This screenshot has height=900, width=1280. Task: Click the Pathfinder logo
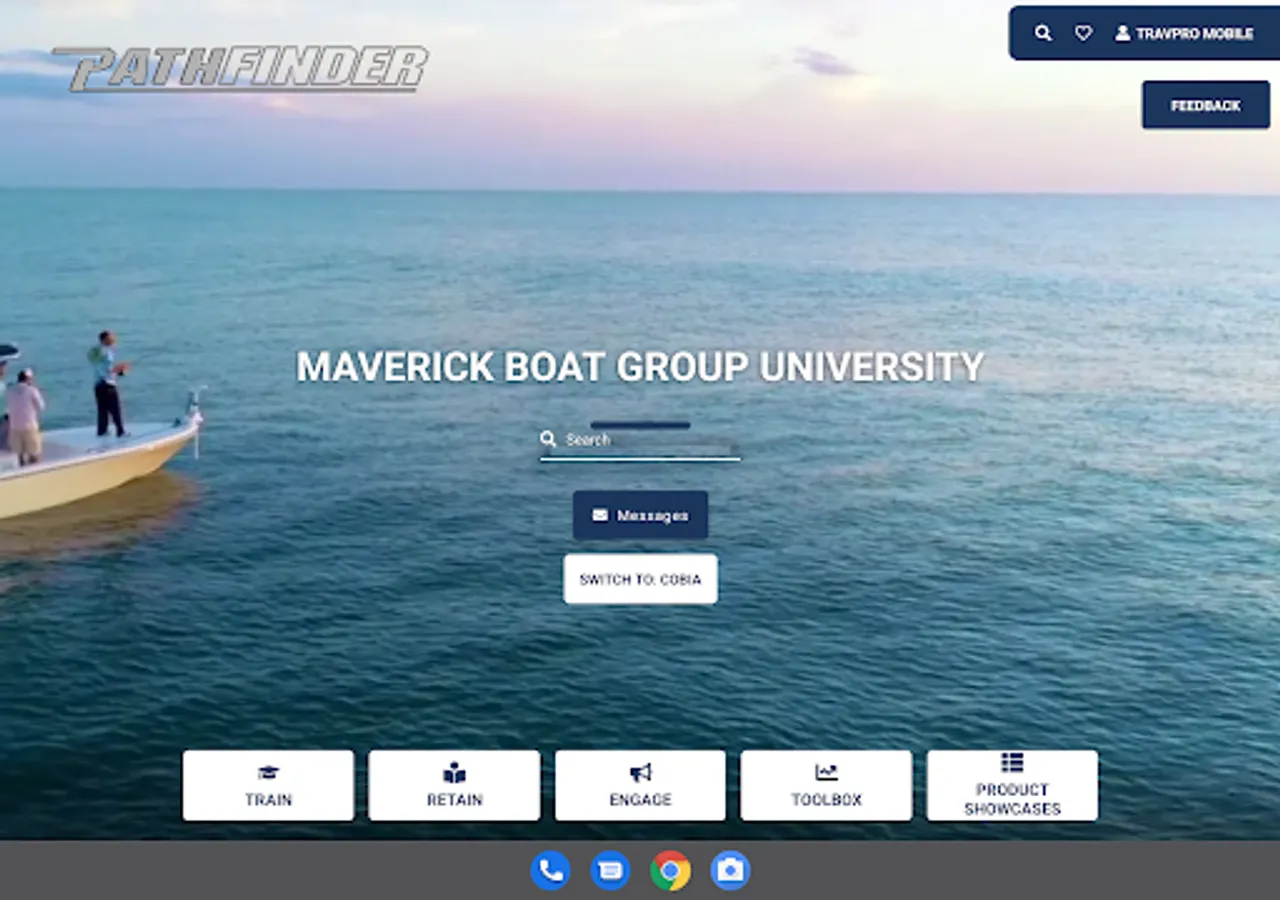240,68
